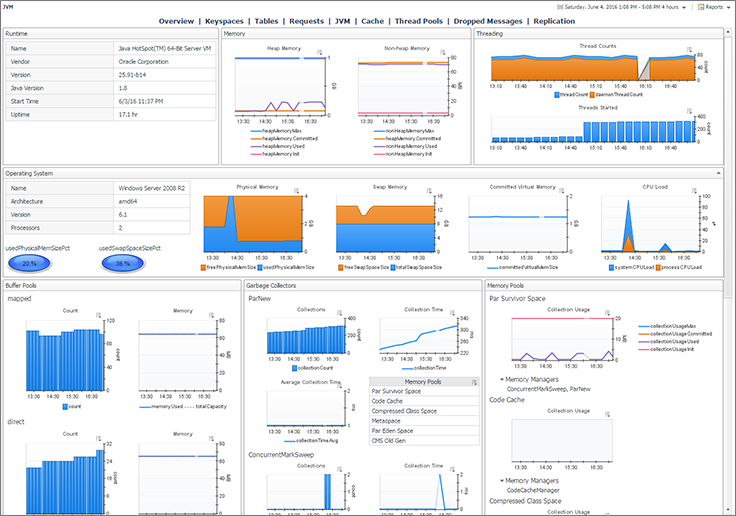Collapse the Operating System panel
This screenshot has height=516, width=736.
point(719,173)
